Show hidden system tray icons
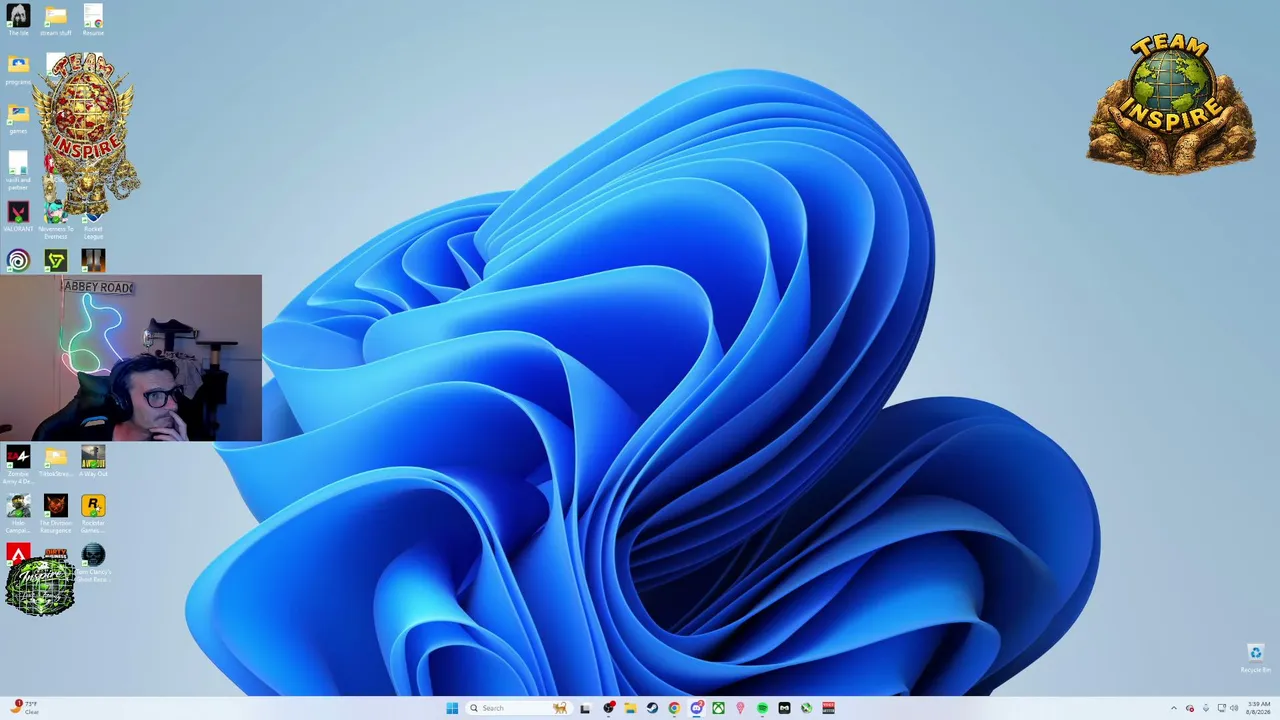Screen dimensions: 1280x720 pyautogui.click(x=1174, y=708)
